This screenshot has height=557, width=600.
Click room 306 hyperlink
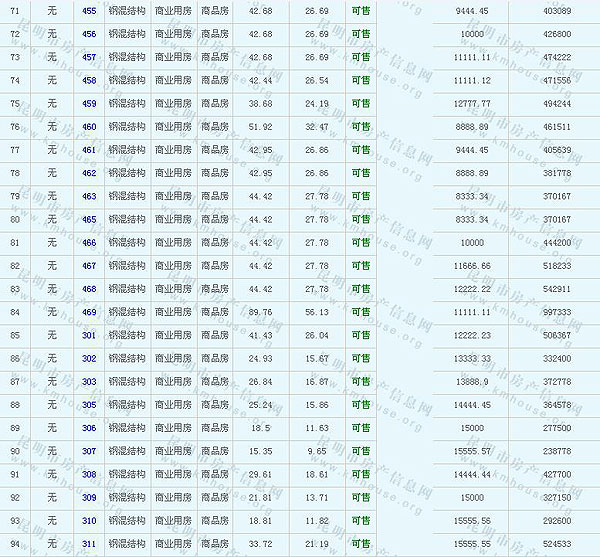(x=90, y=428)
